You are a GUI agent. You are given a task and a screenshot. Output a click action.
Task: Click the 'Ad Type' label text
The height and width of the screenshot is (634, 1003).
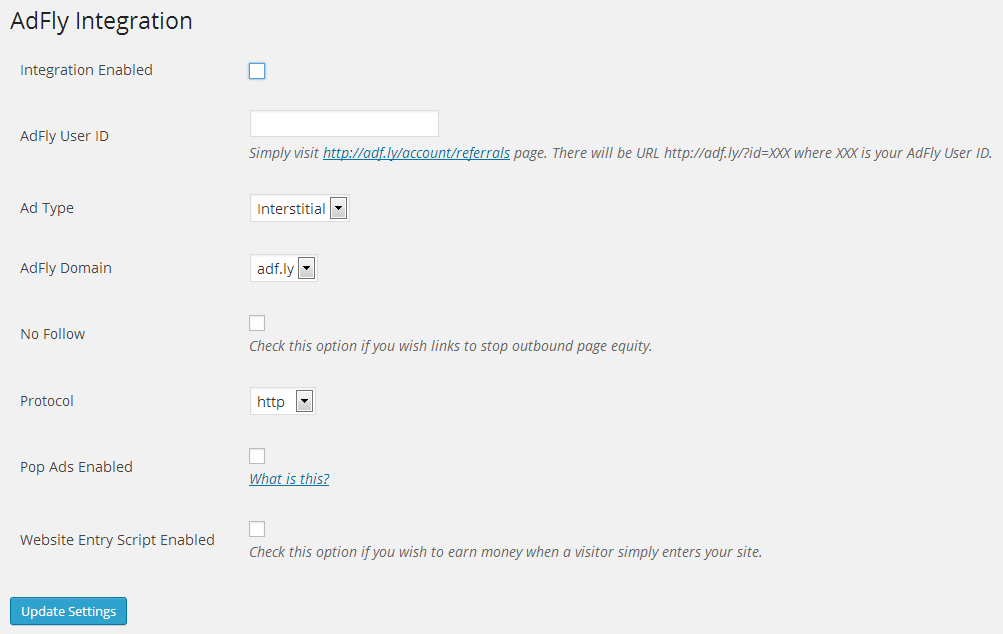(x=47, y=208)
